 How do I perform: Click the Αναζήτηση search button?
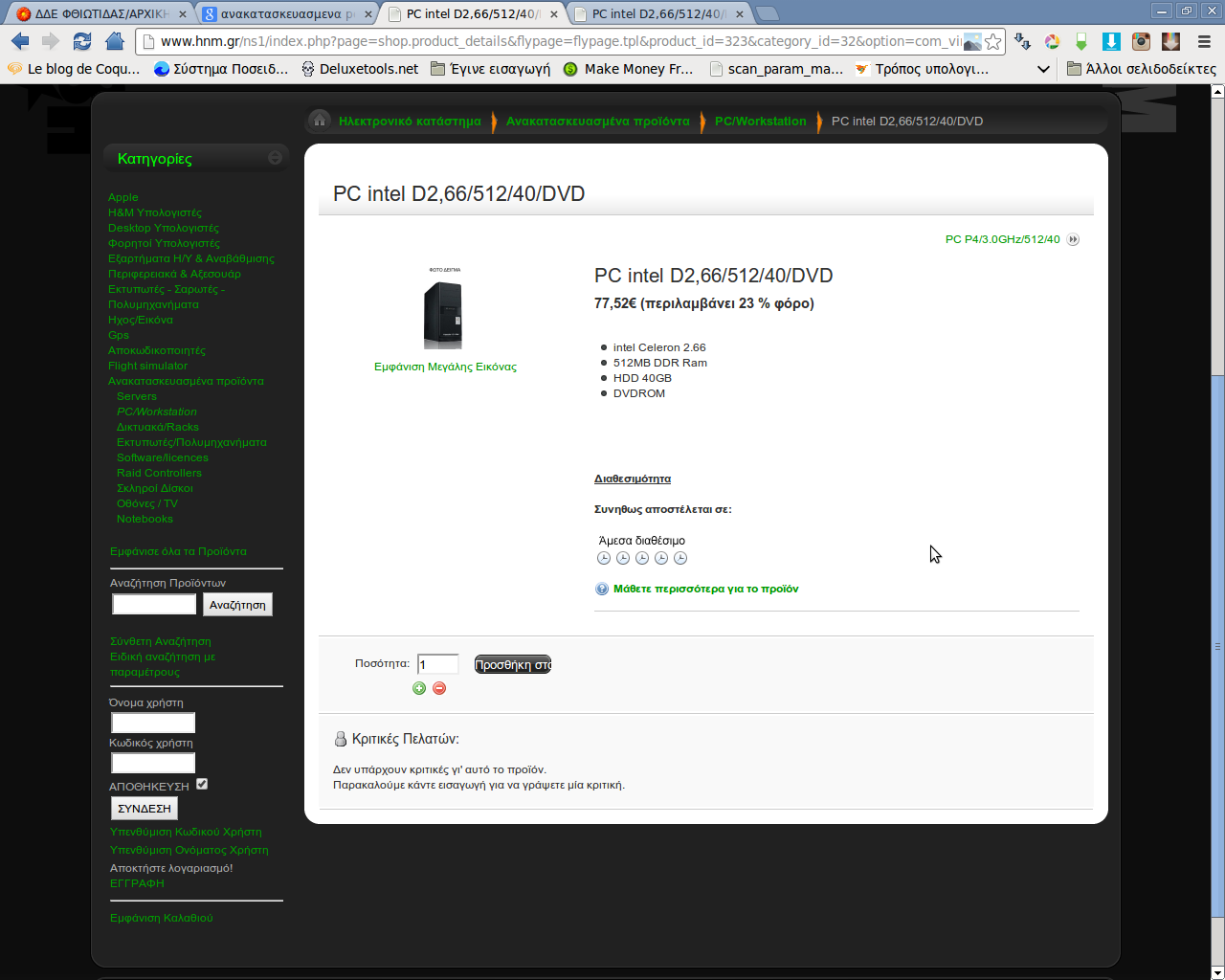click(237, 605)
